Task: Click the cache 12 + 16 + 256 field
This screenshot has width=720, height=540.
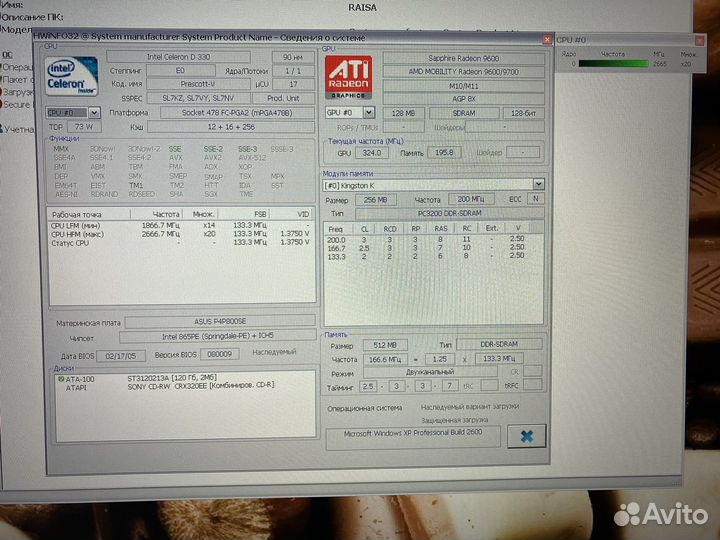Action: coord(231,127)
